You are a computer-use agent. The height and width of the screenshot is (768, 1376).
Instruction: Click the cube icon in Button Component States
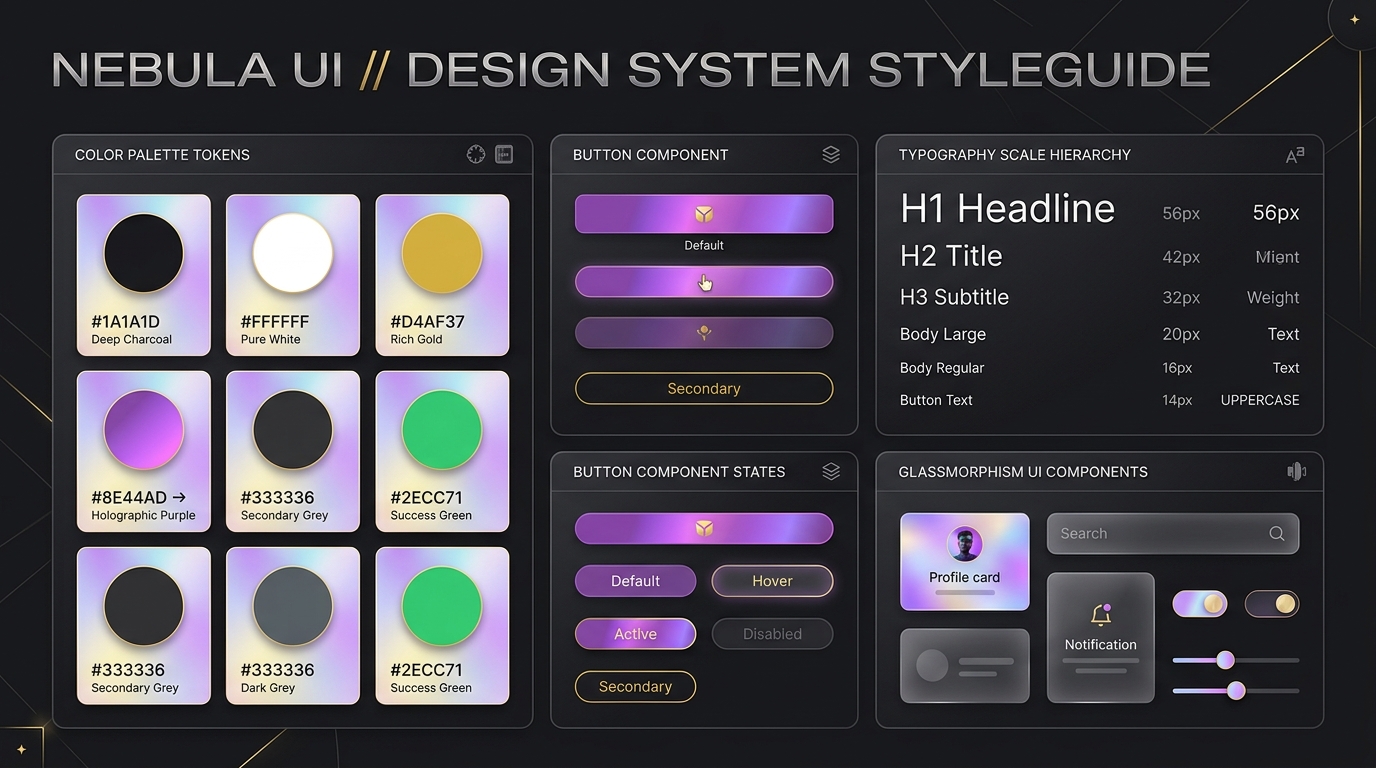click(x=704, y=528)
